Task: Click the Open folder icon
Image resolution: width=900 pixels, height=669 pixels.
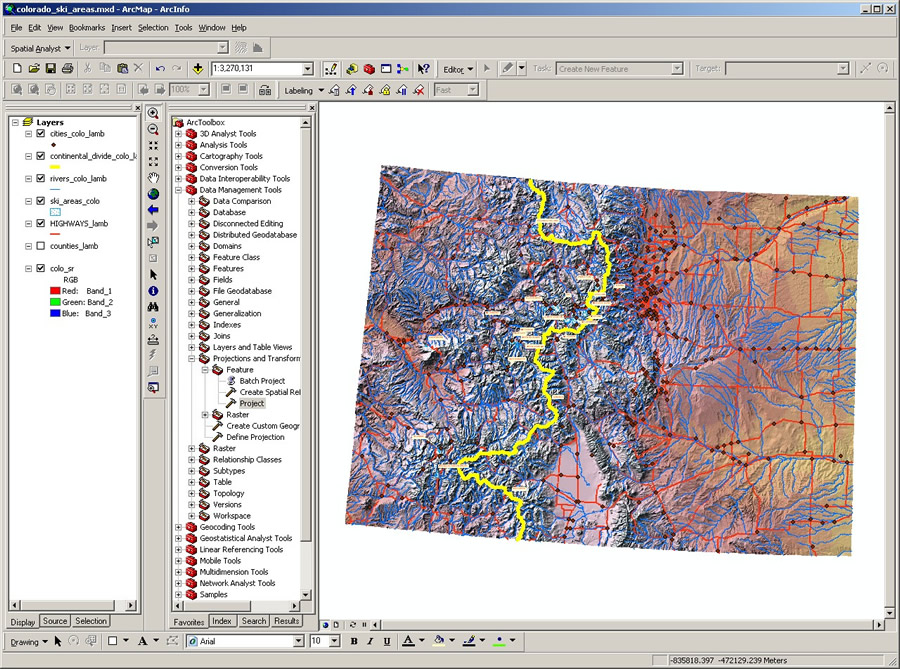Action: tap(34, 68)
